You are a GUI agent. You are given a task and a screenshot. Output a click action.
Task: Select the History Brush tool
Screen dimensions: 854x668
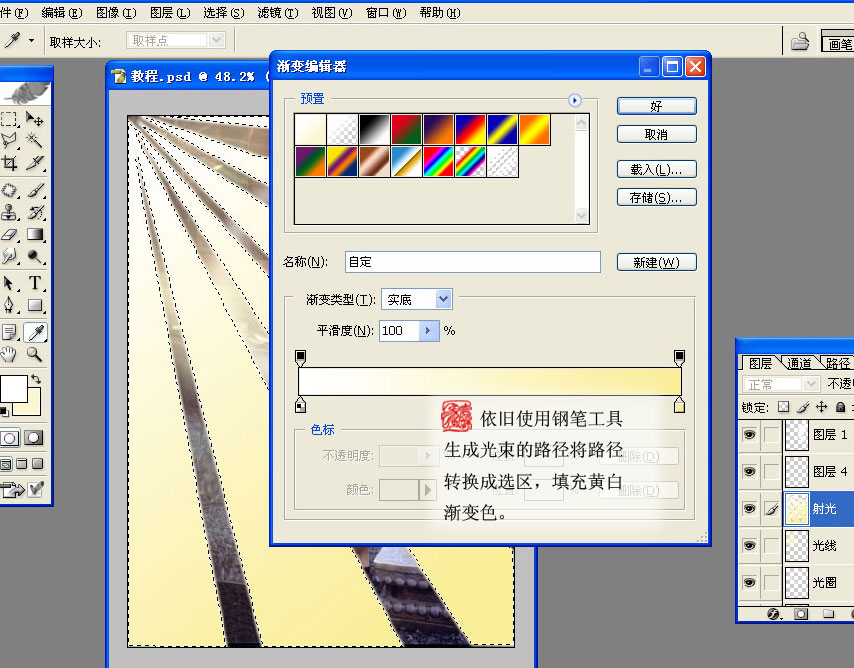[x=34, y=212]
